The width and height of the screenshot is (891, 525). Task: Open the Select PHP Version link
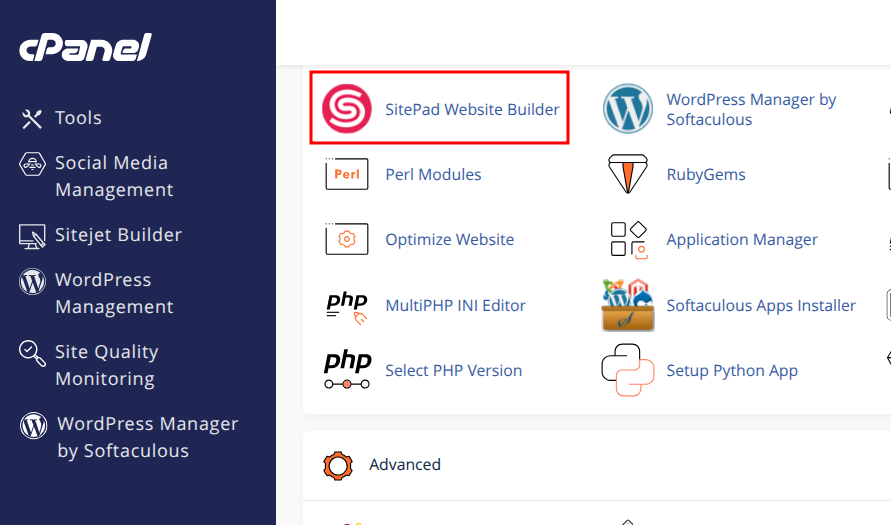tap(453, 370)
